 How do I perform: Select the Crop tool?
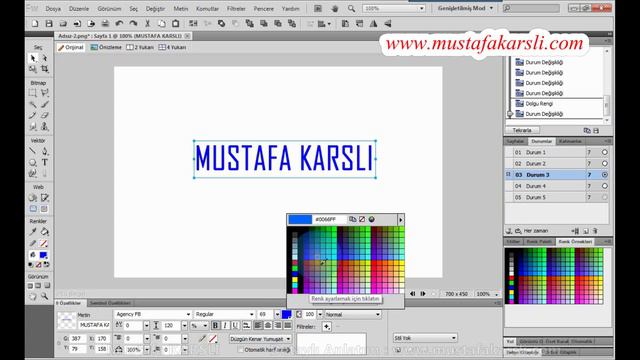click(44, 69)
